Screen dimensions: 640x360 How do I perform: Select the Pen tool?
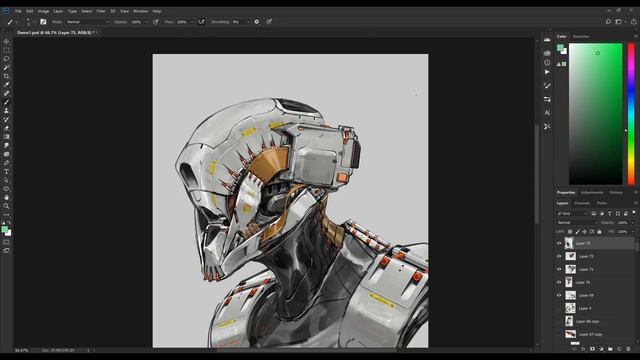point(7,163)
